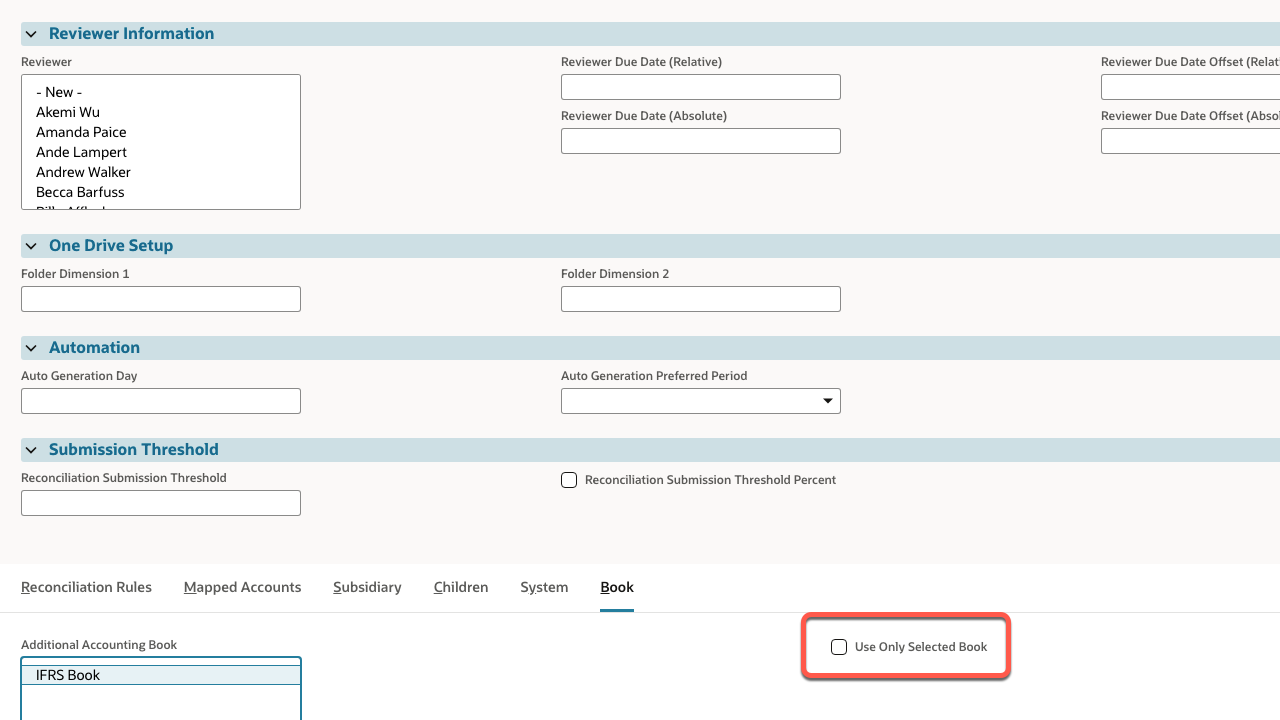Image resolution: width=1280 pixels, height=720 pixels.
Task: Click the Reviewer Due Date (Relative) field
Action: [x=700, y=87]
